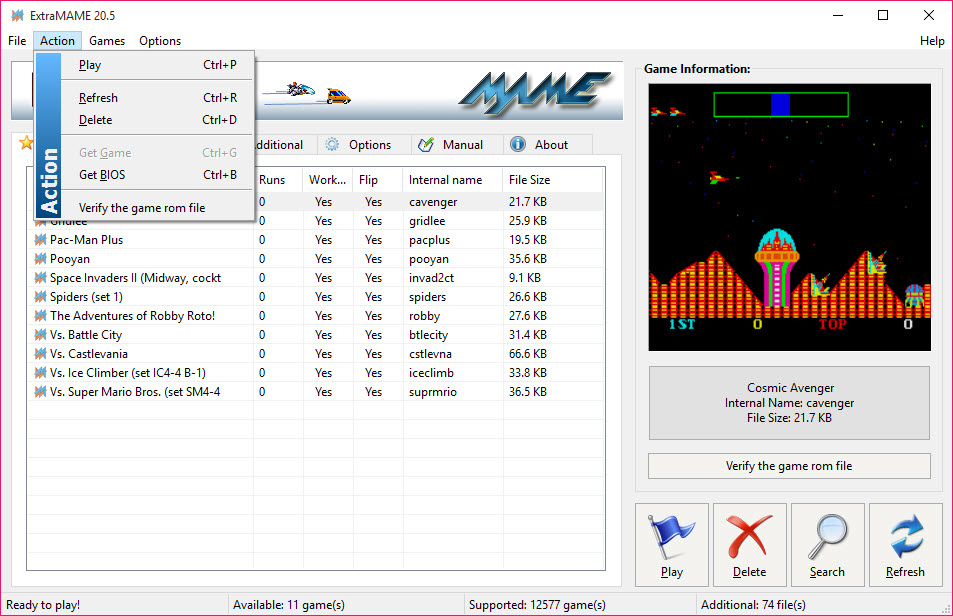The height and width of the screenshot is (616, 953).
Task: Click the icon beside The Adventures of Robby Roto!
Action: 41,316
